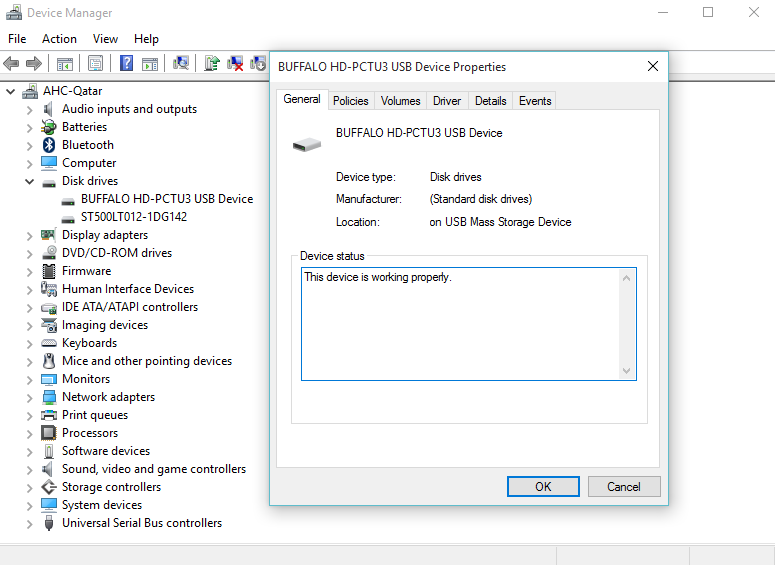Click the Software devices label
775x565 pixels.
click(106, 451)
